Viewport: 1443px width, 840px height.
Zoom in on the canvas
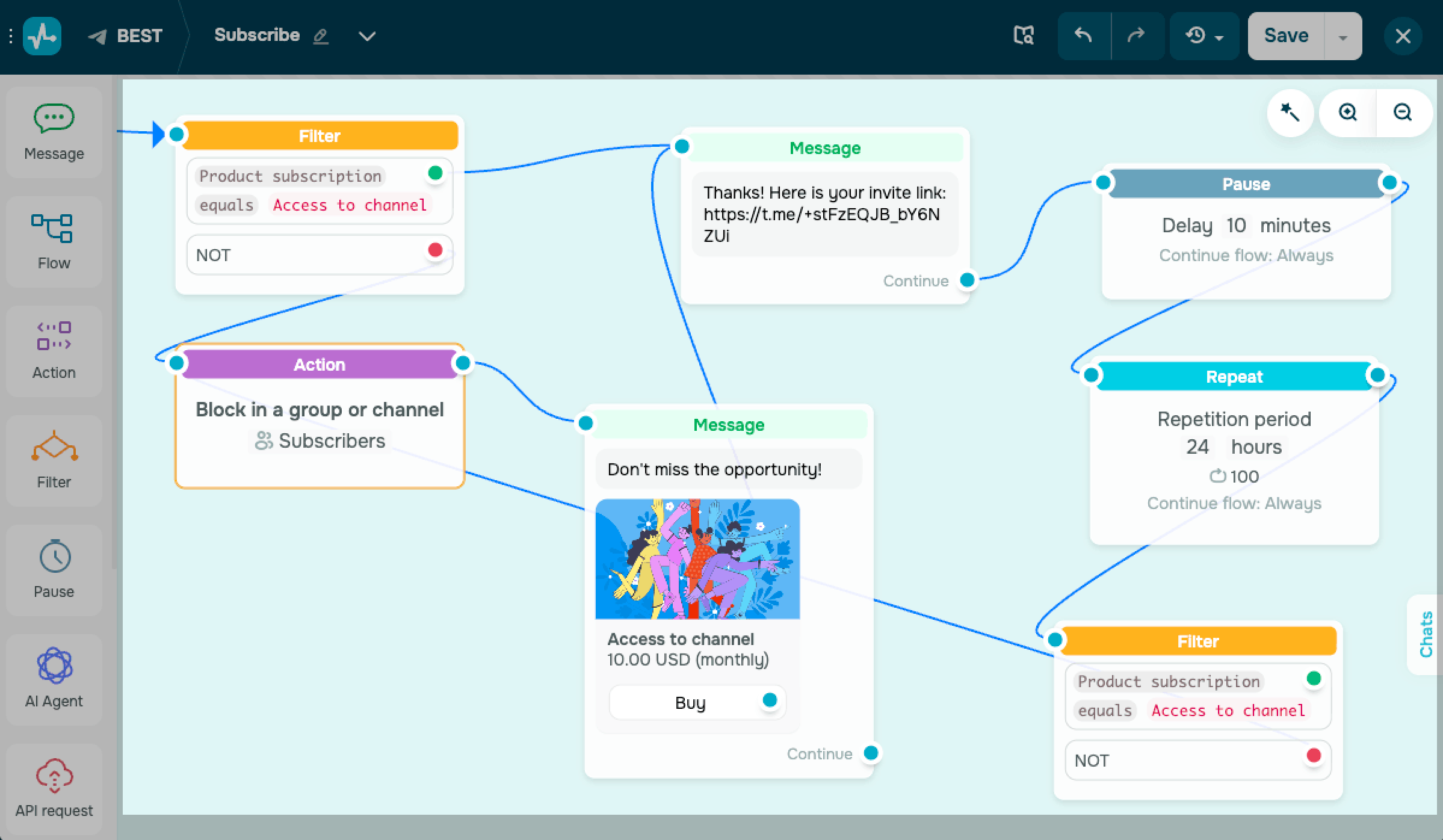(x=1347, y=113)
